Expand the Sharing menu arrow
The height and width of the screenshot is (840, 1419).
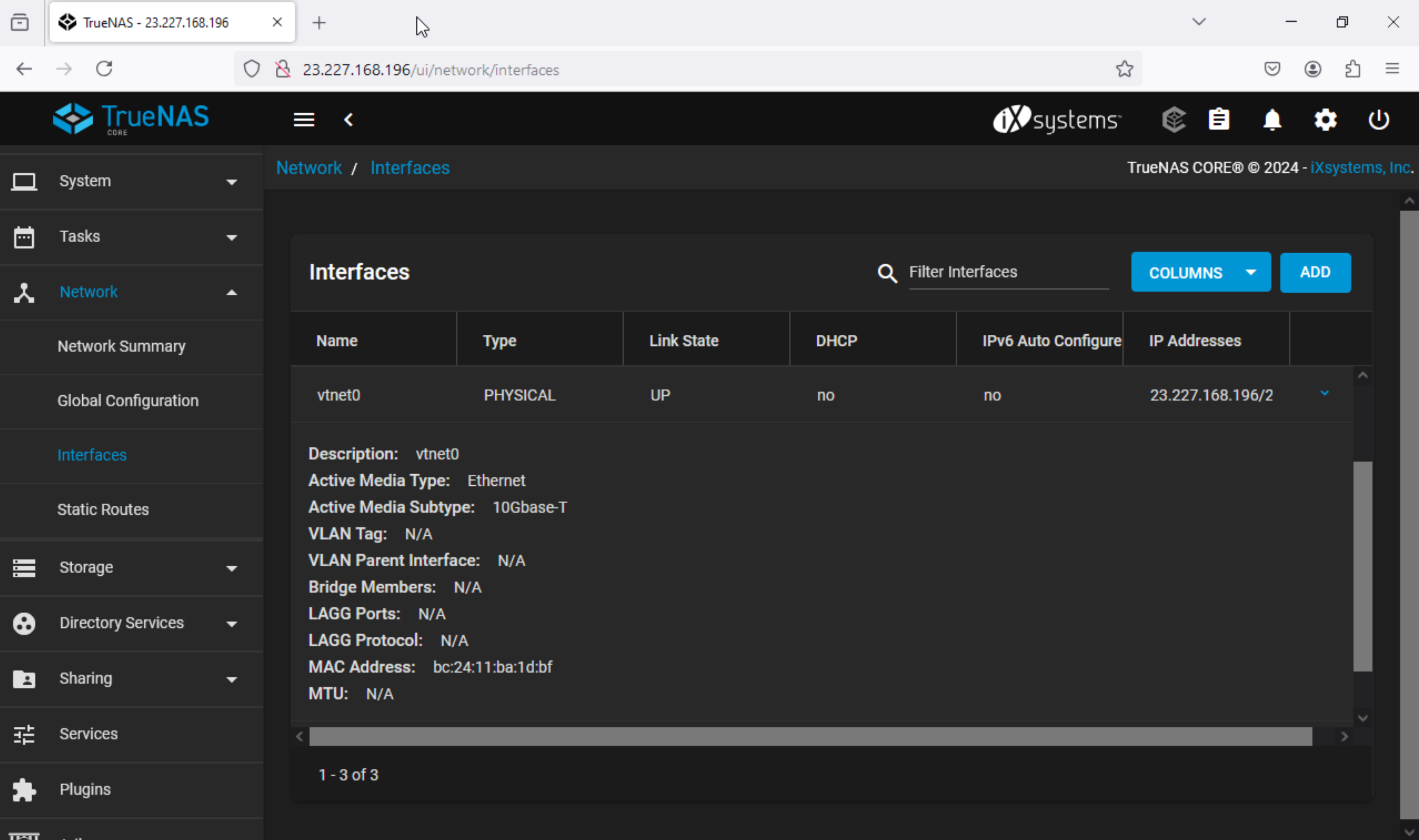pyautogui.click(x=232, y=679)
